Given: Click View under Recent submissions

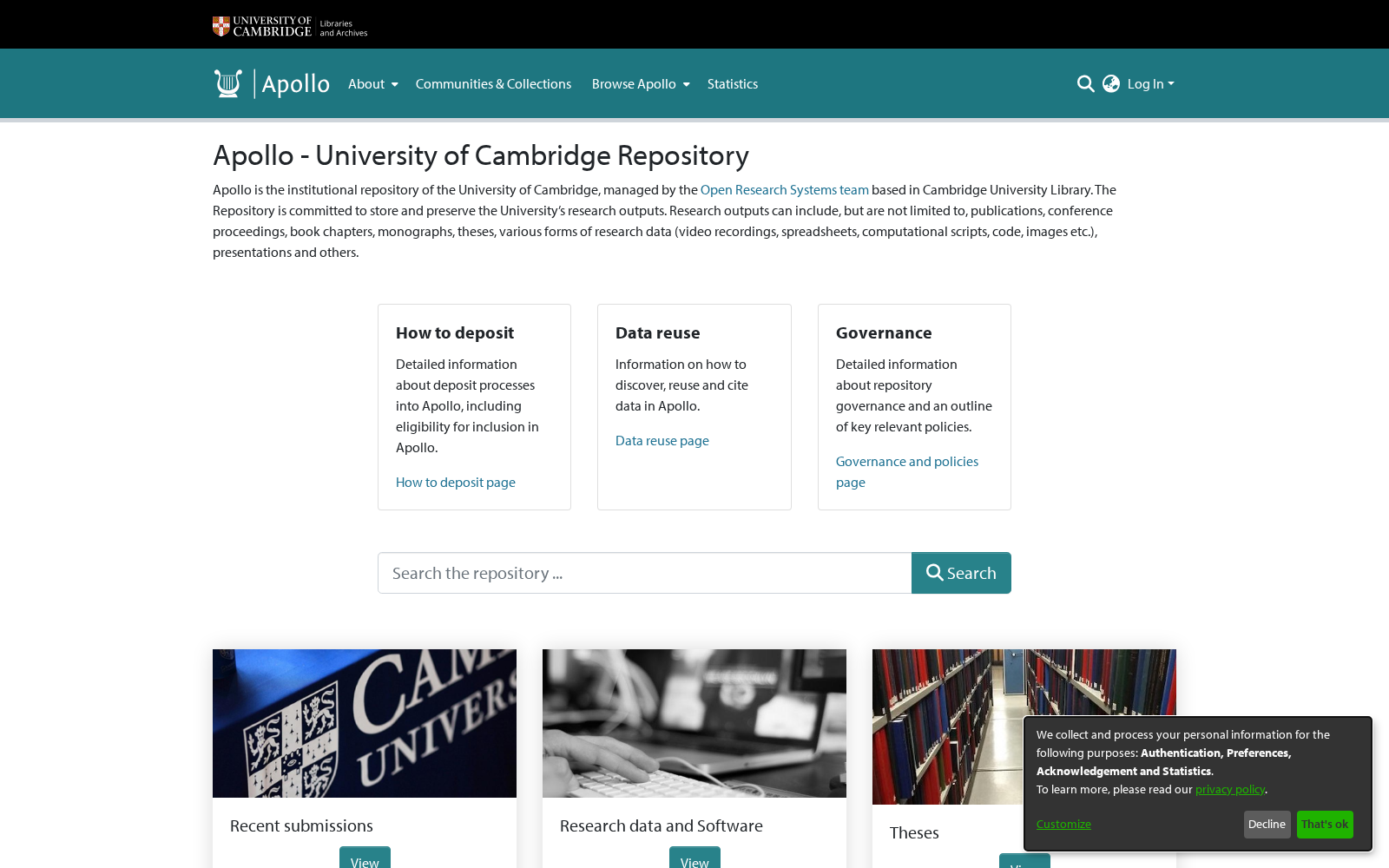Looking at the screenshot, I should click(x=365, y=859).
